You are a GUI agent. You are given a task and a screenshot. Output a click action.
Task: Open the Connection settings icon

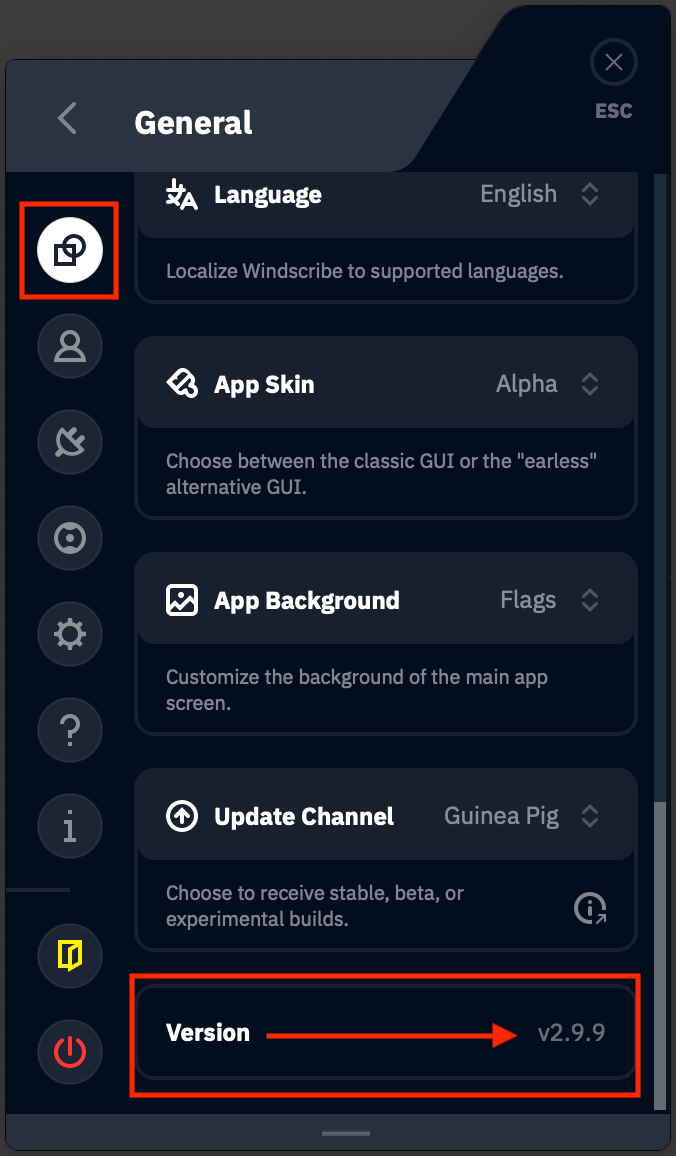pos(69,442)
